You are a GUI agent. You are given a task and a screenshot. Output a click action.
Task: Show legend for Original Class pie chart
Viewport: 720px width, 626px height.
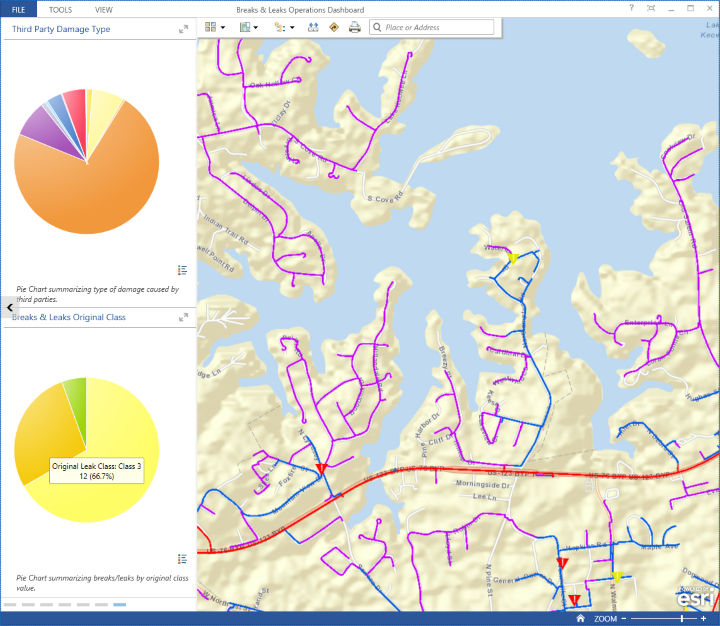click(183, 558)
